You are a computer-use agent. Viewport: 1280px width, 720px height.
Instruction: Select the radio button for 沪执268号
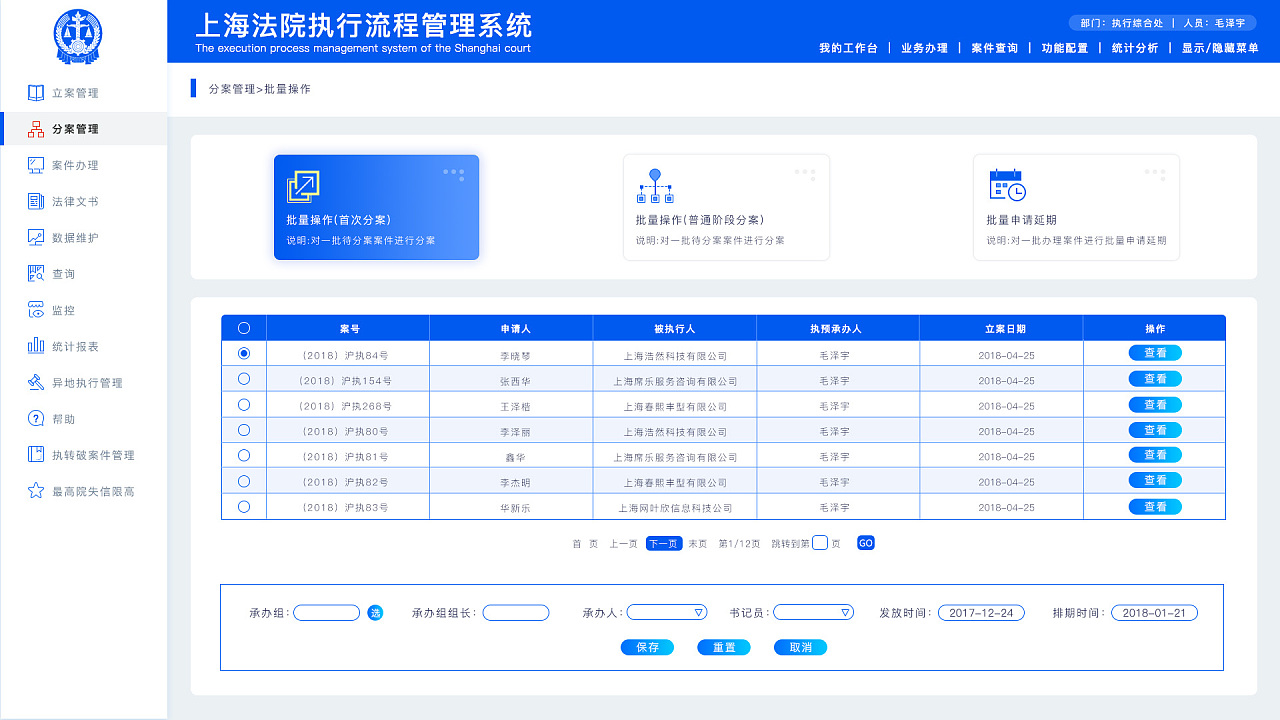tap(243, 404)
